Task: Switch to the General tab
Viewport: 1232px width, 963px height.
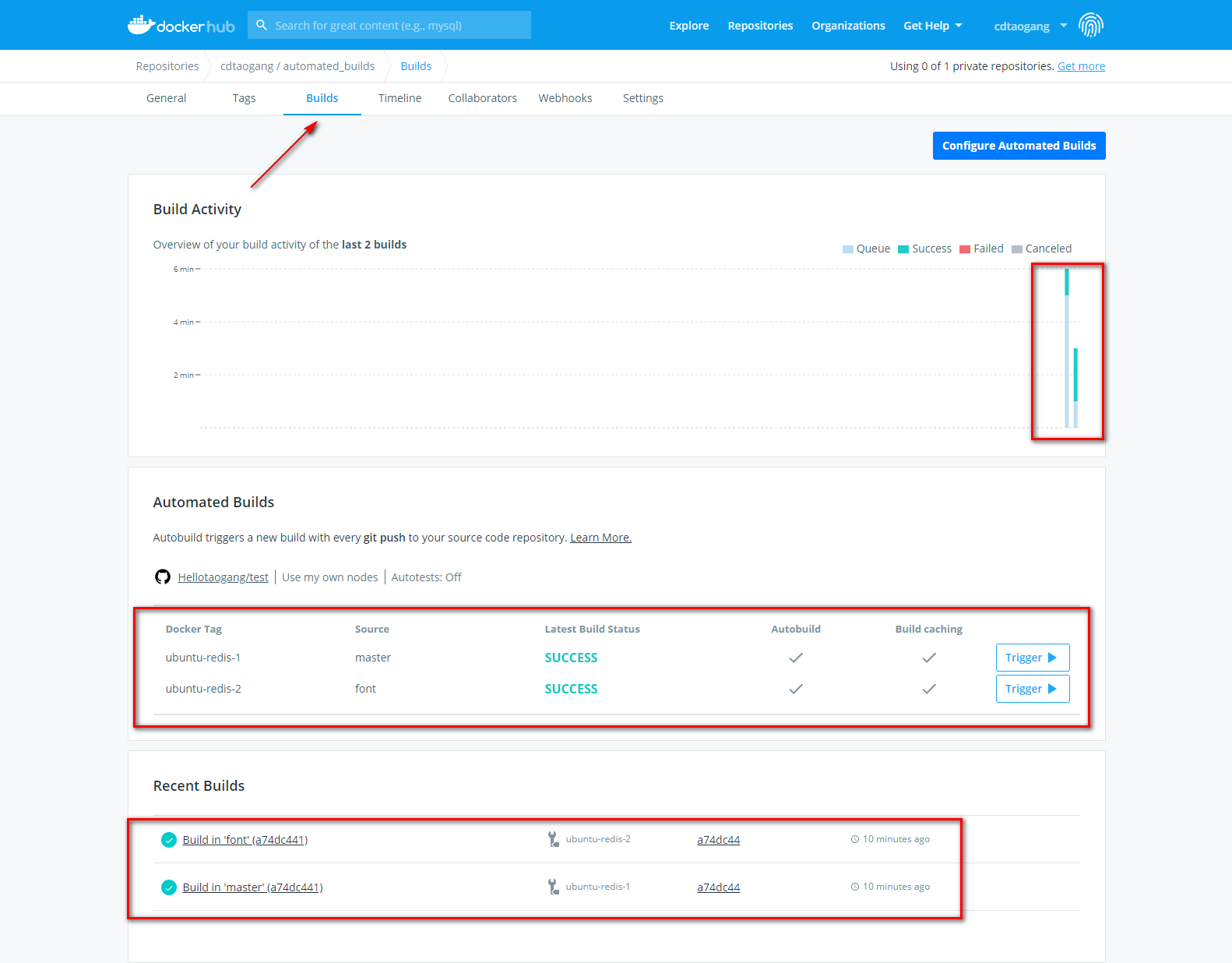Action: click(x=166, y=98)
